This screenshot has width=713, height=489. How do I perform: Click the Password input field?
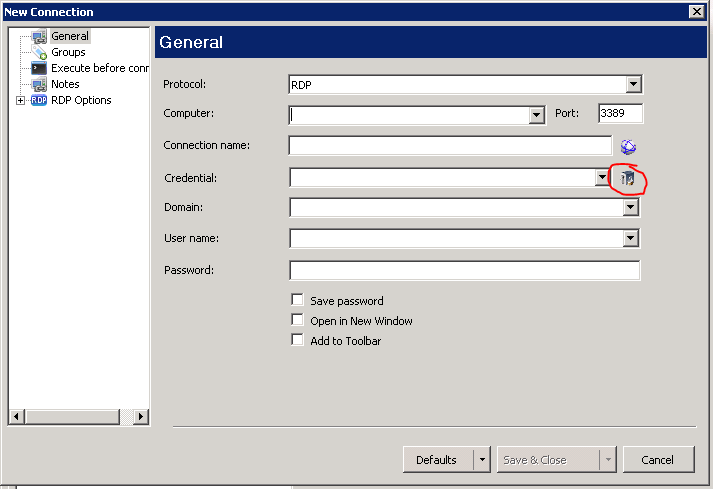pos(464,270)
